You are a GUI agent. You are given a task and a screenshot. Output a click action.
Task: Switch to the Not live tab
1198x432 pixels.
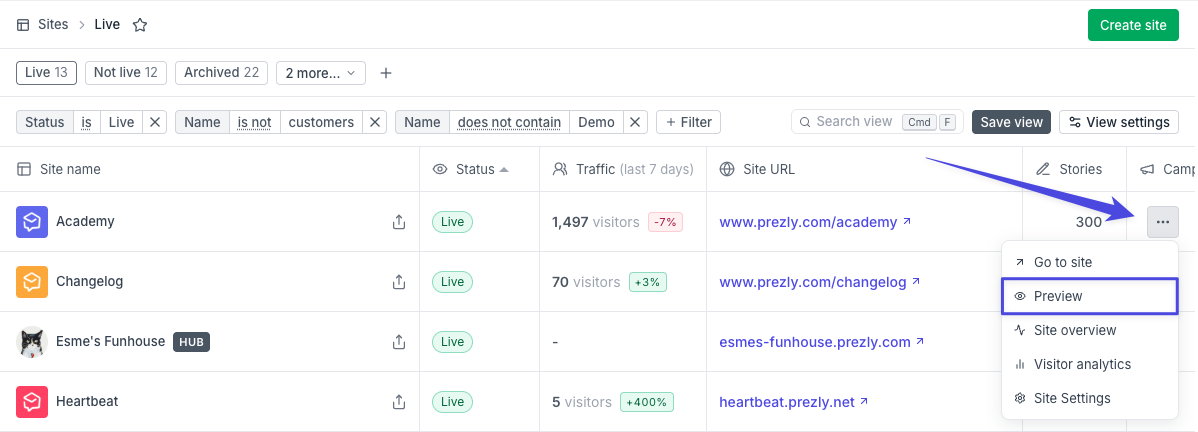(125, 73)
